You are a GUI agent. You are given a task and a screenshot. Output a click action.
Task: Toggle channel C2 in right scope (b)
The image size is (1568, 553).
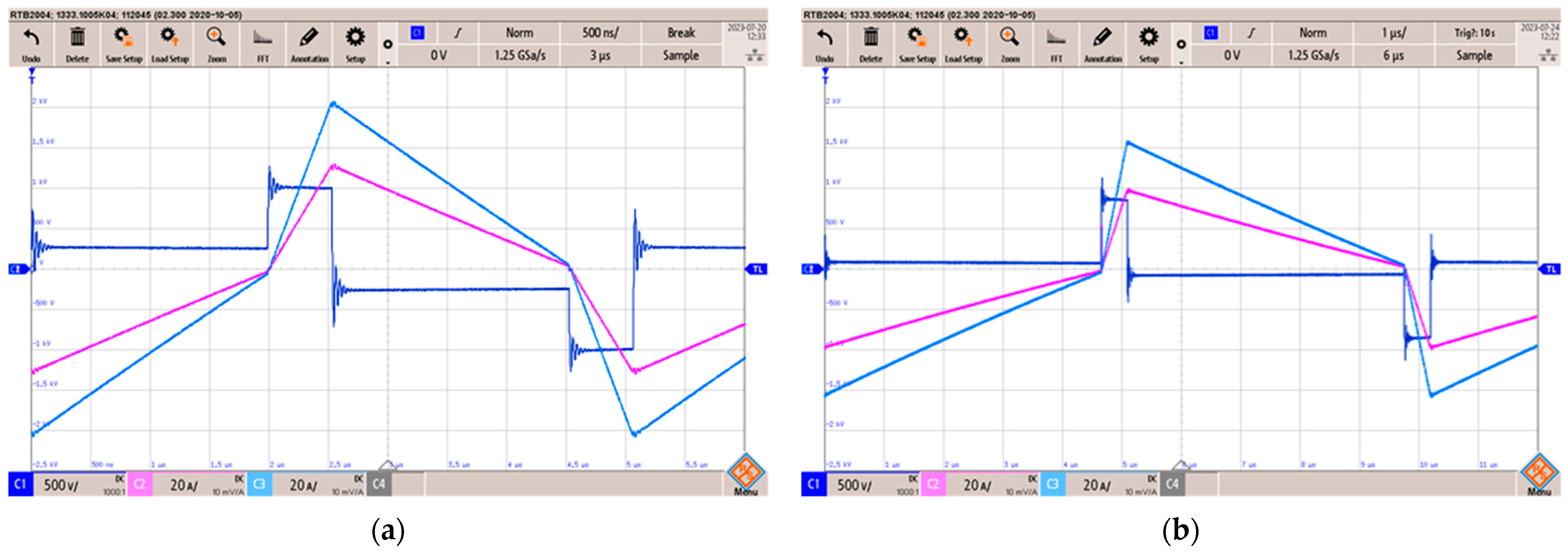(x=932, y=484)
